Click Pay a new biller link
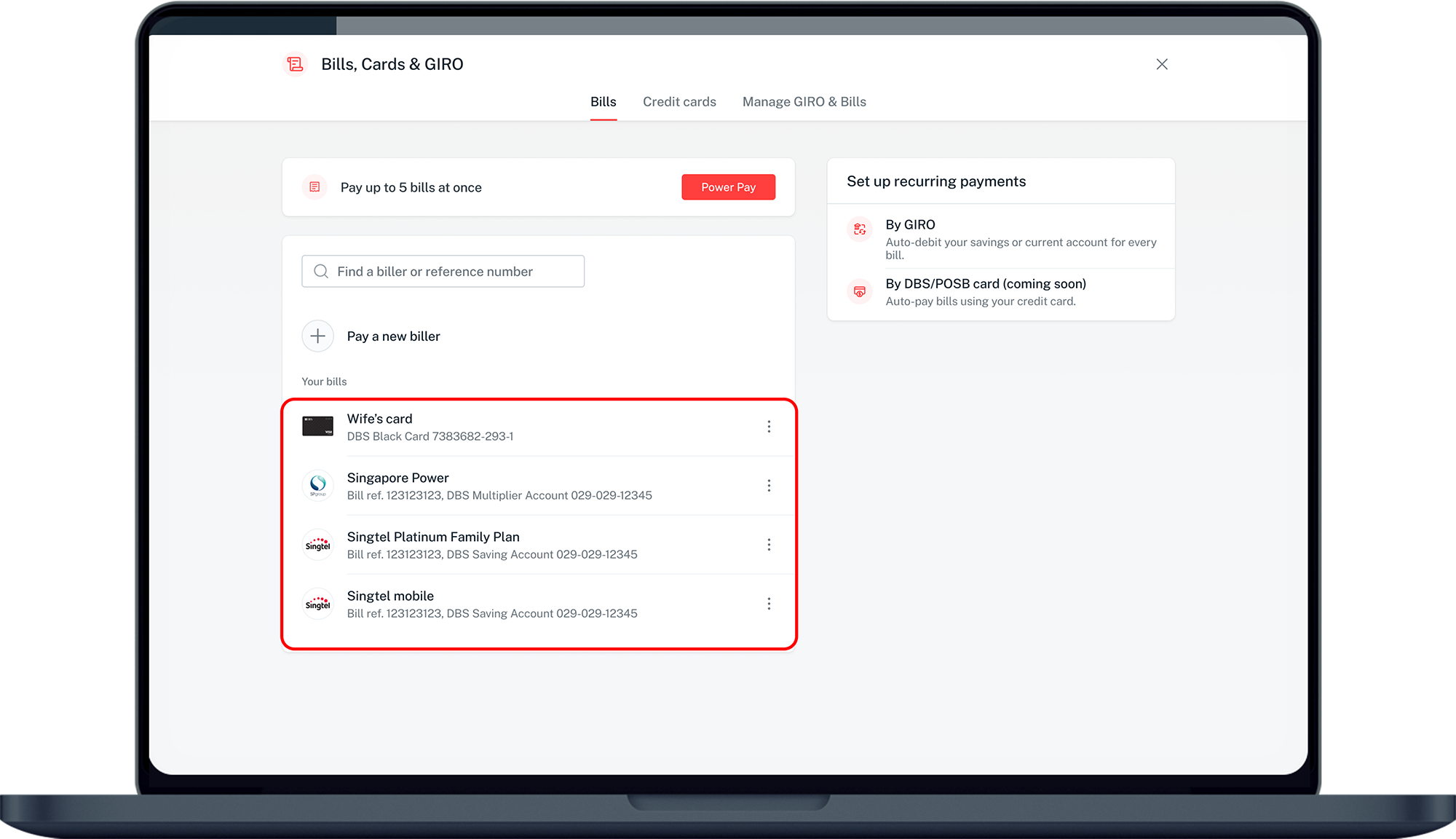 (x=393, y=336)
